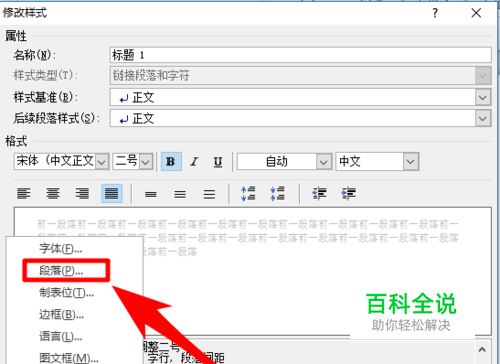Choose 字体(F)... menu entry
Screen dimensions: 500x364
click(61, 248)
